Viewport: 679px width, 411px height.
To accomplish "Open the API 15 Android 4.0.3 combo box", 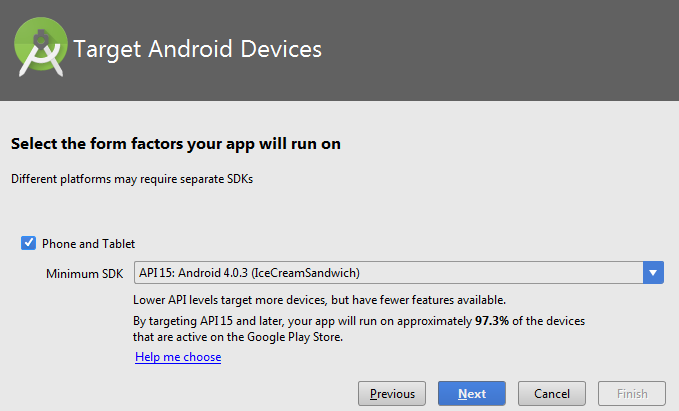I will (x=388, y=272).
